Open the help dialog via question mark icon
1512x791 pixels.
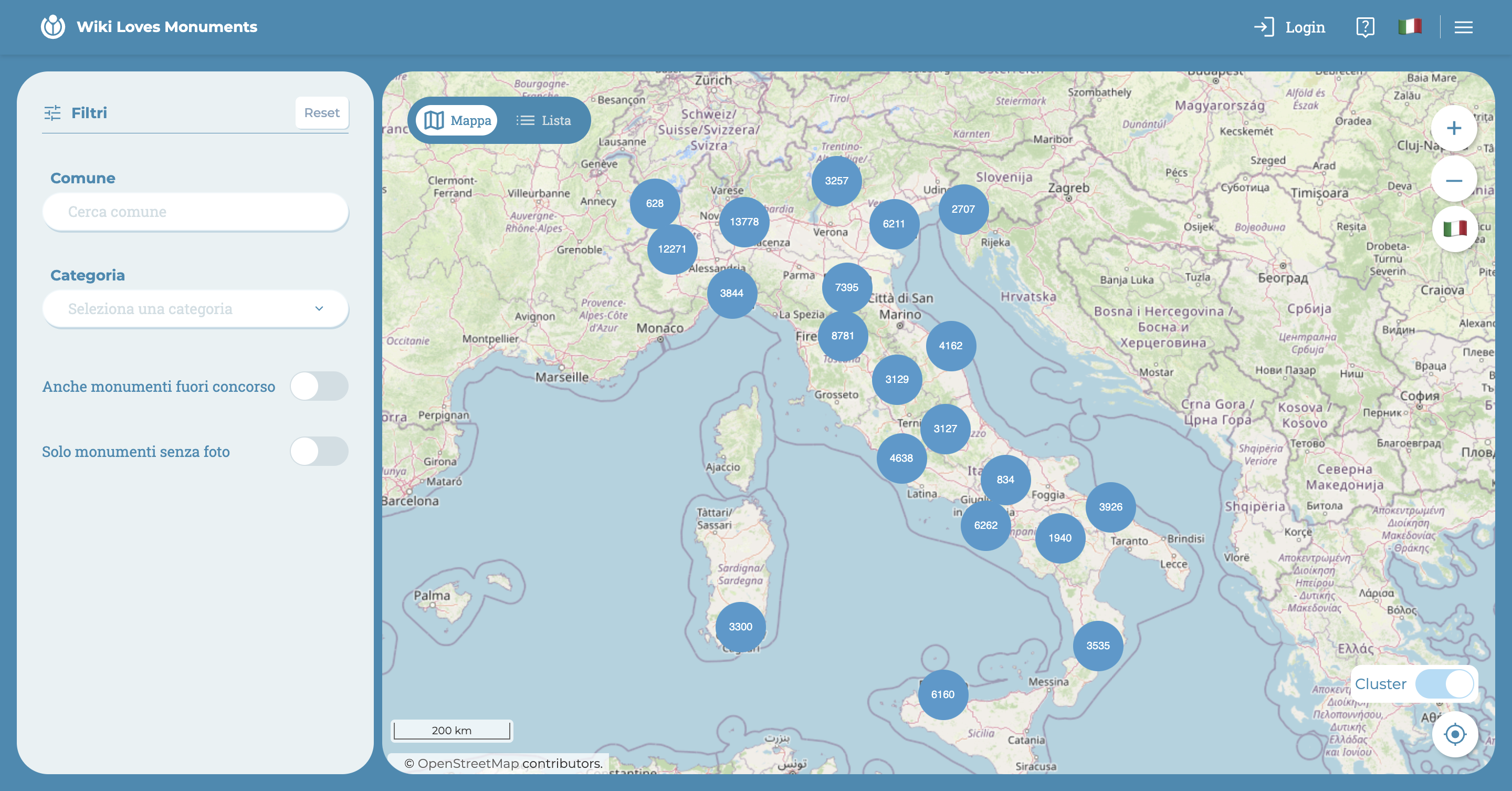1365,26
